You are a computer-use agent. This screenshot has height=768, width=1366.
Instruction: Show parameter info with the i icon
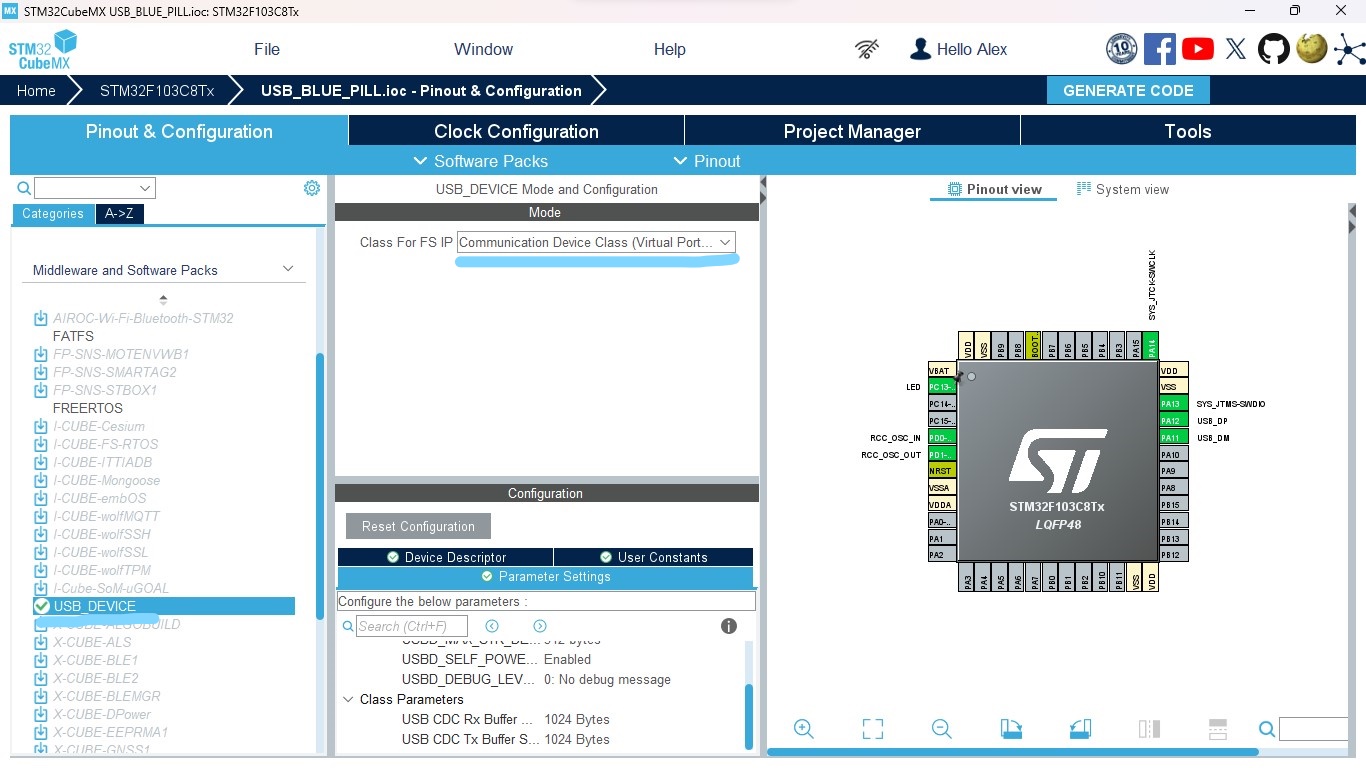[729, 626]
